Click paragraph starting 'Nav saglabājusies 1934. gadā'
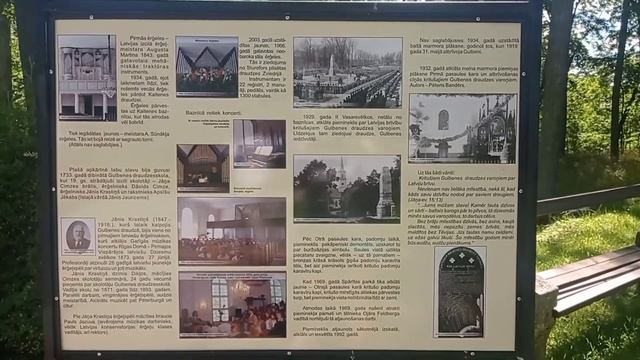The width and height of the screenshot is (640, 360). pos(464,46)
